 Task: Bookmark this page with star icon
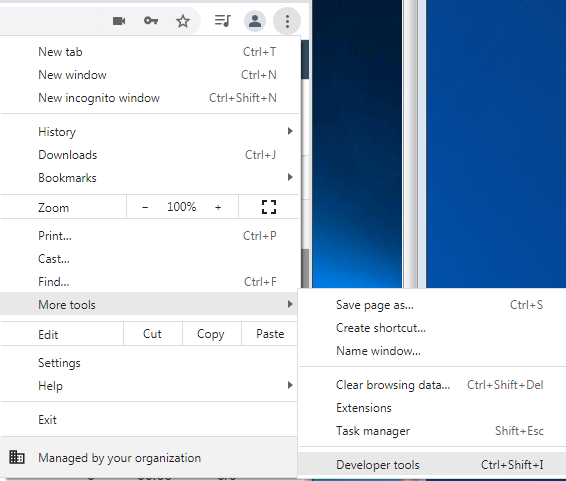click(183, 21)
